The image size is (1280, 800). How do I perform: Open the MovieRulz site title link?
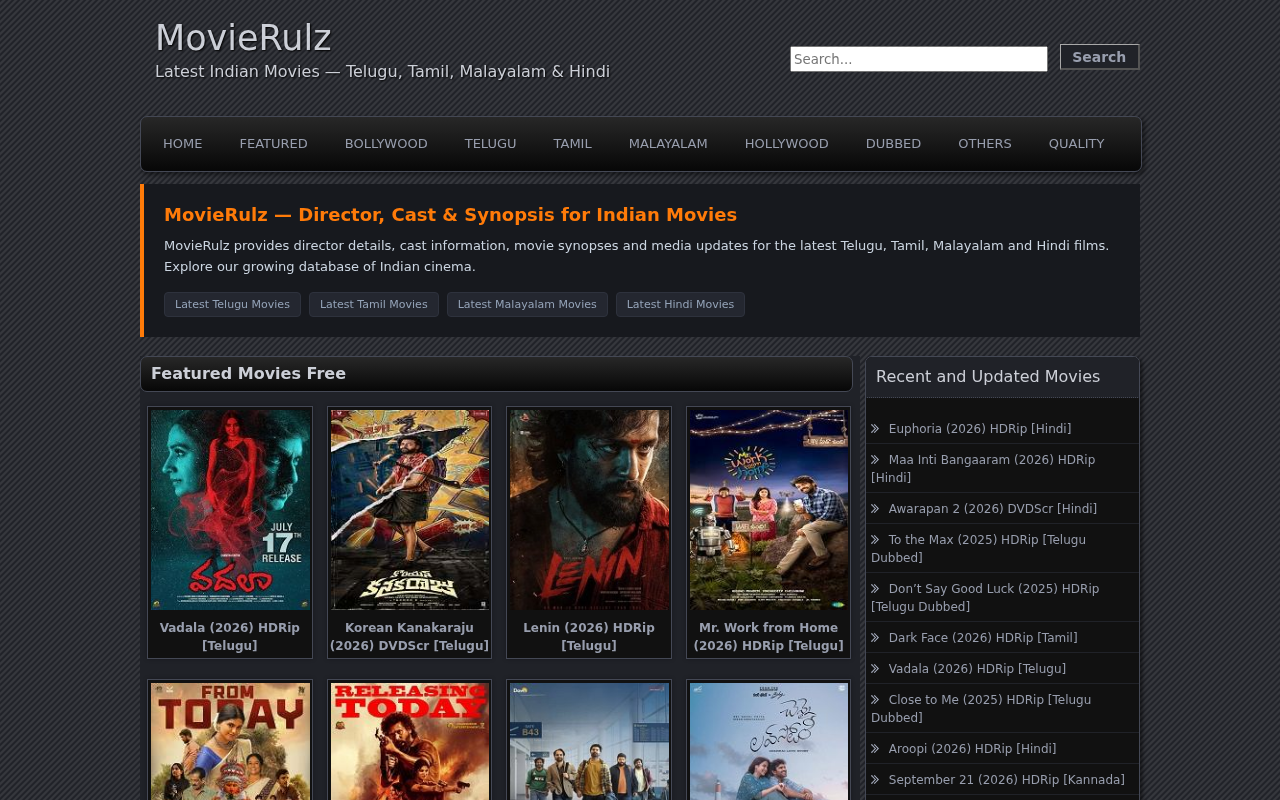pos(243,38)
